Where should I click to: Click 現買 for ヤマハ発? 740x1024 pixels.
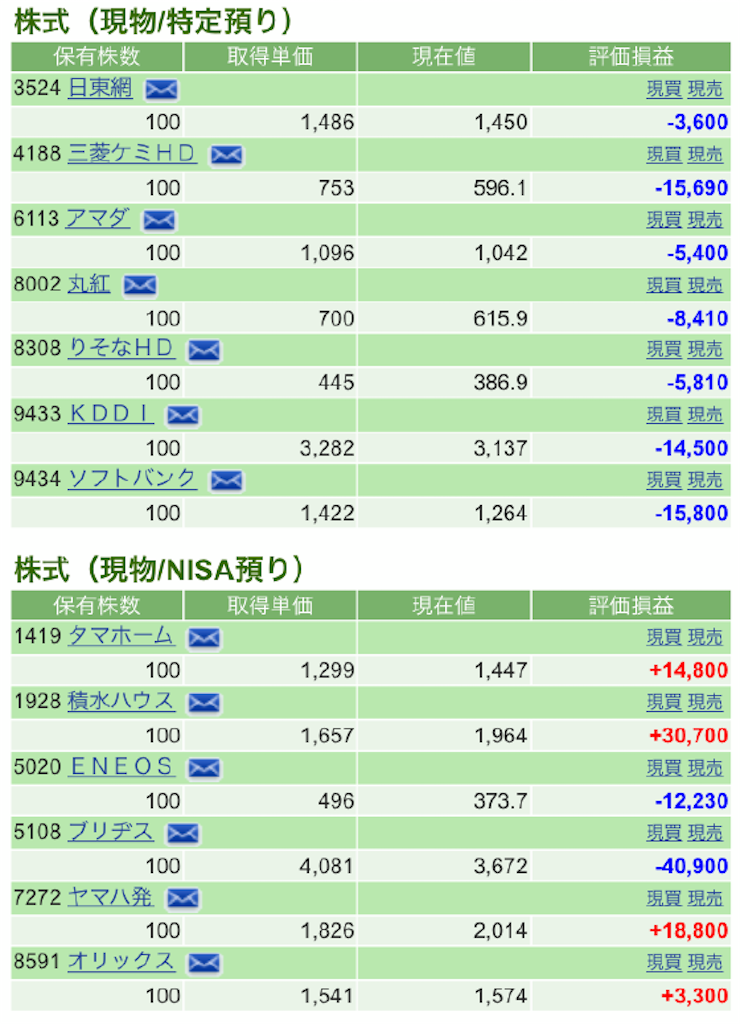coord(664,899)
